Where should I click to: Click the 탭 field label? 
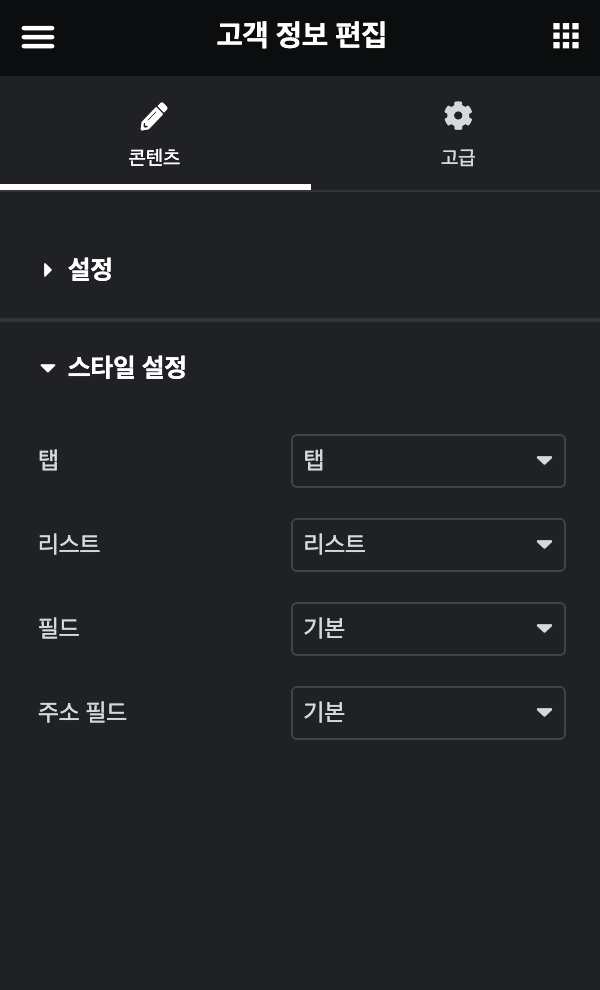(48, 461)
